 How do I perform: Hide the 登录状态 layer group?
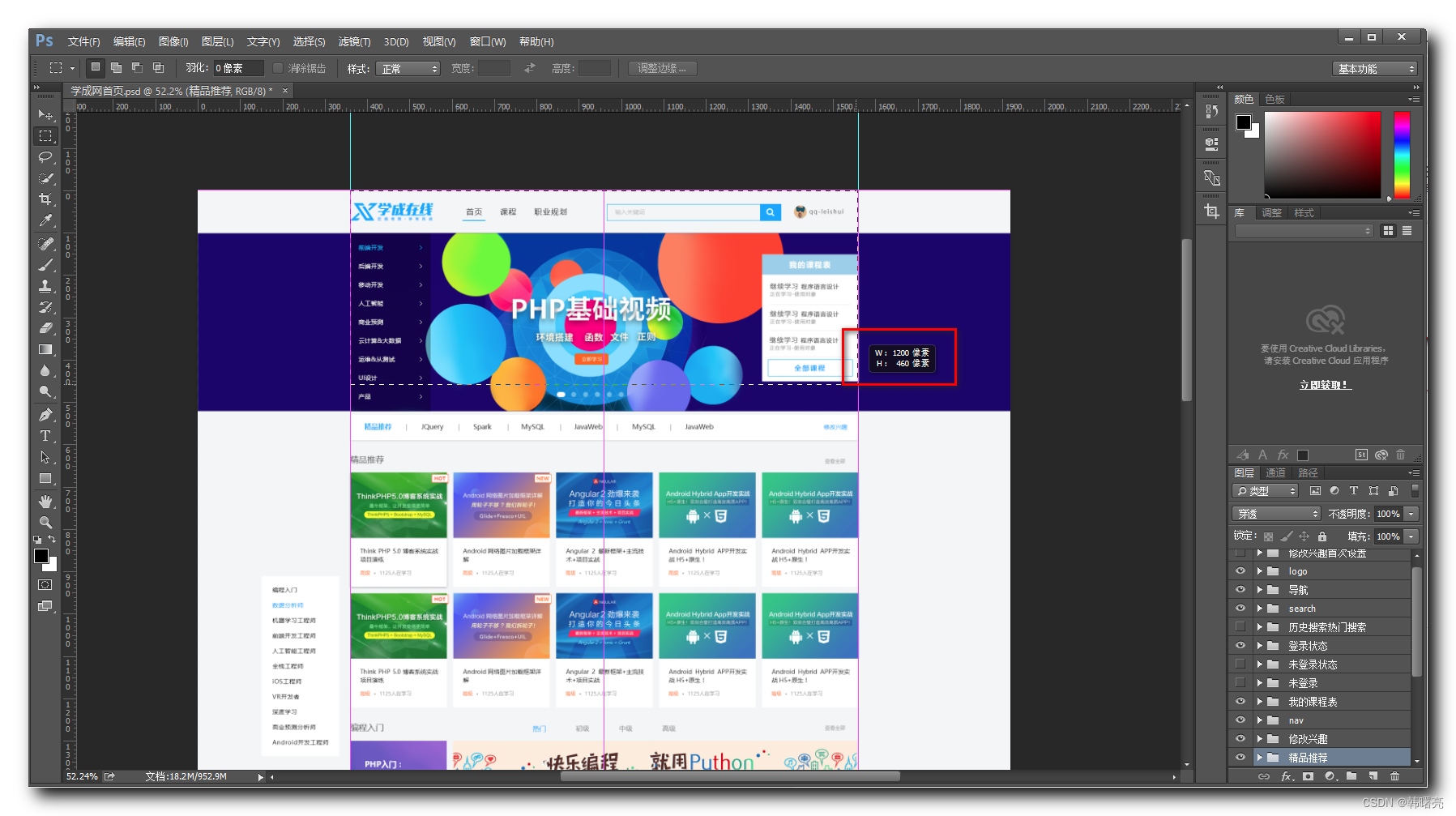tap(1240, 646)
